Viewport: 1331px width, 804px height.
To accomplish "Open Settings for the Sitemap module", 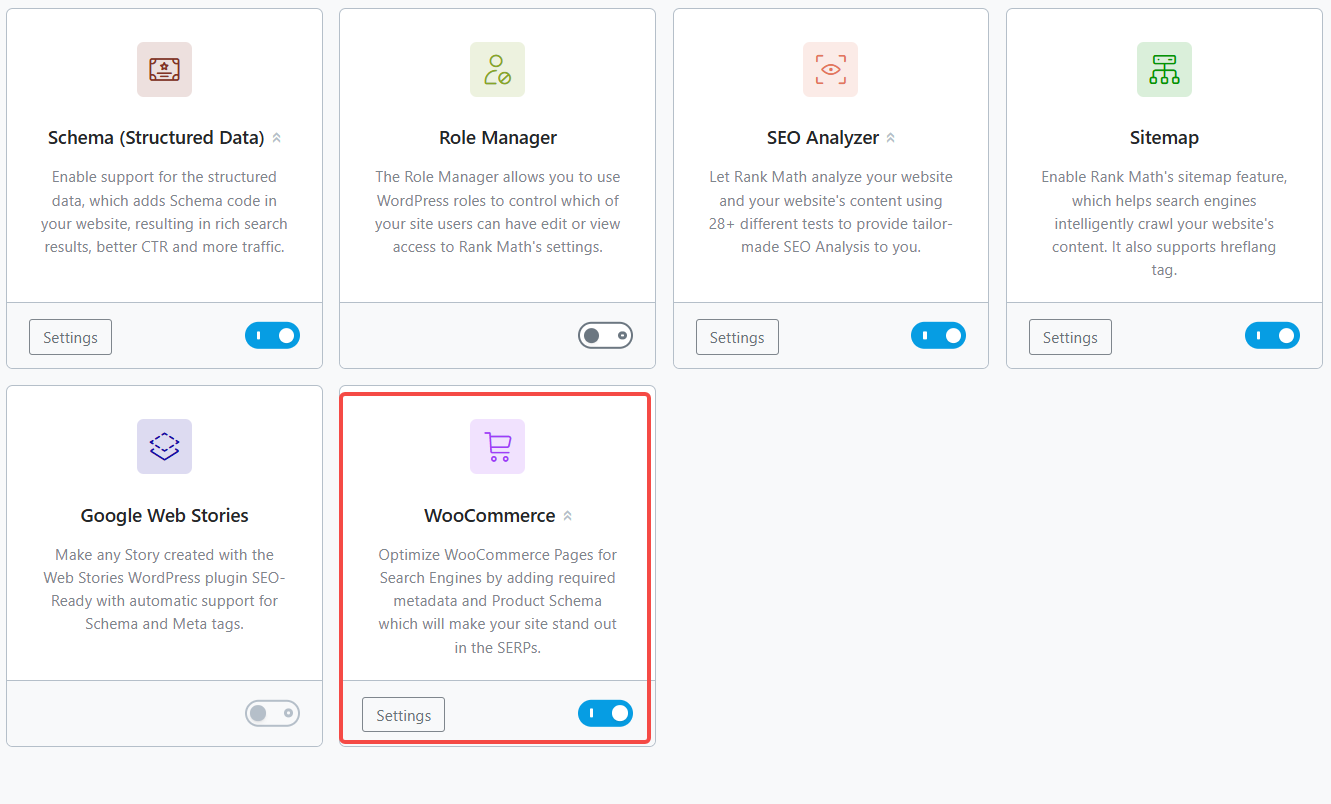I will pos(1070,337).
